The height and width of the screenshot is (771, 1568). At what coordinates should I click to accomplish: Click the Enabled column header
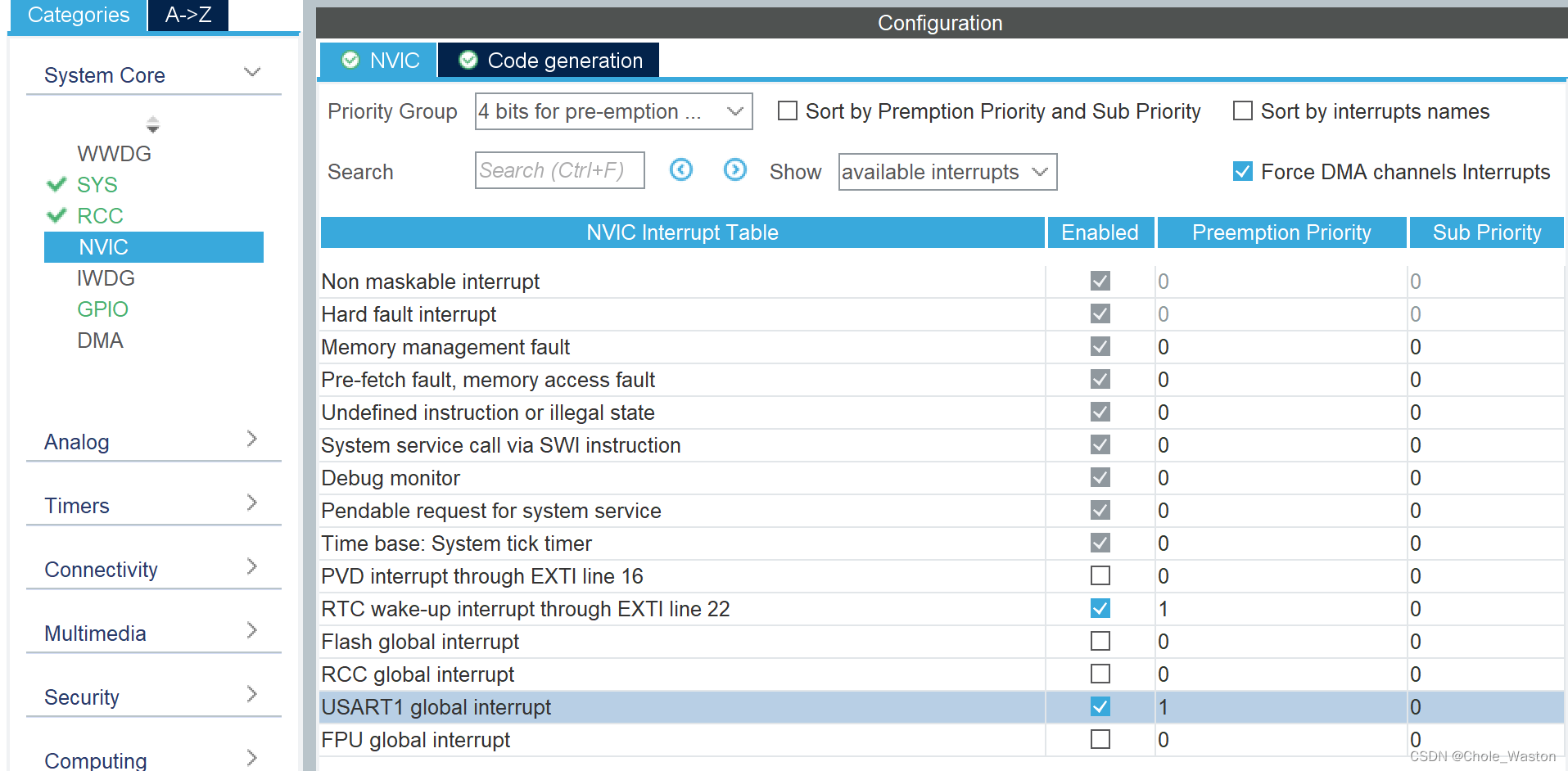[1100, 232]
